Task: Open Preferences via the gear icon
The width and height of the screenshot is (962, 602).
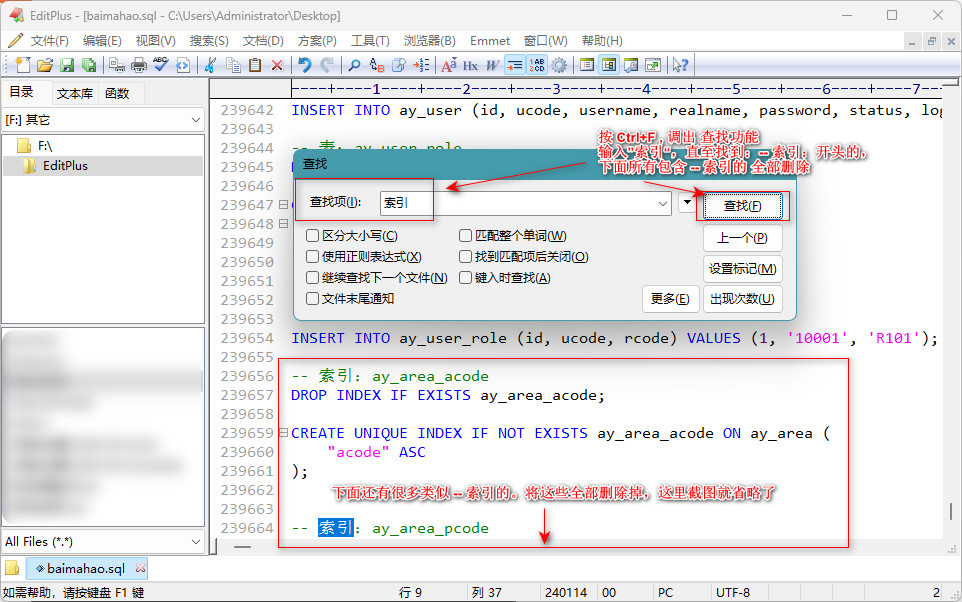Action: click(559, 65)
